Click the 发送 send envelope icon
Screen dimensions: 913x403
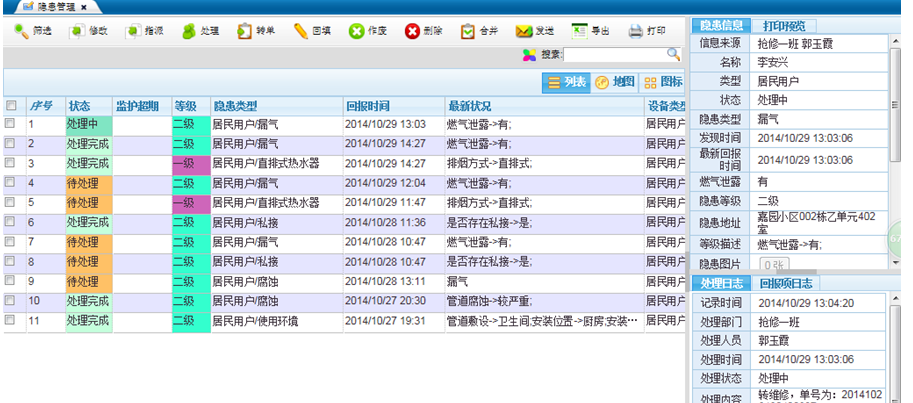coord(523,31)
